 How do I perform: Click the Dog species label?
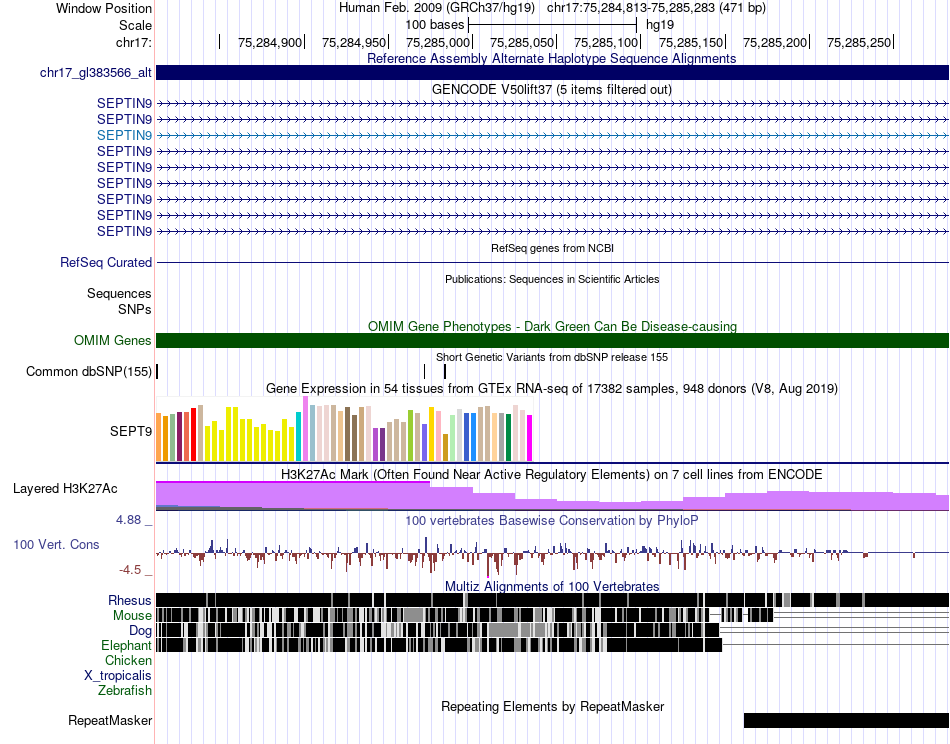pos(141,631)
